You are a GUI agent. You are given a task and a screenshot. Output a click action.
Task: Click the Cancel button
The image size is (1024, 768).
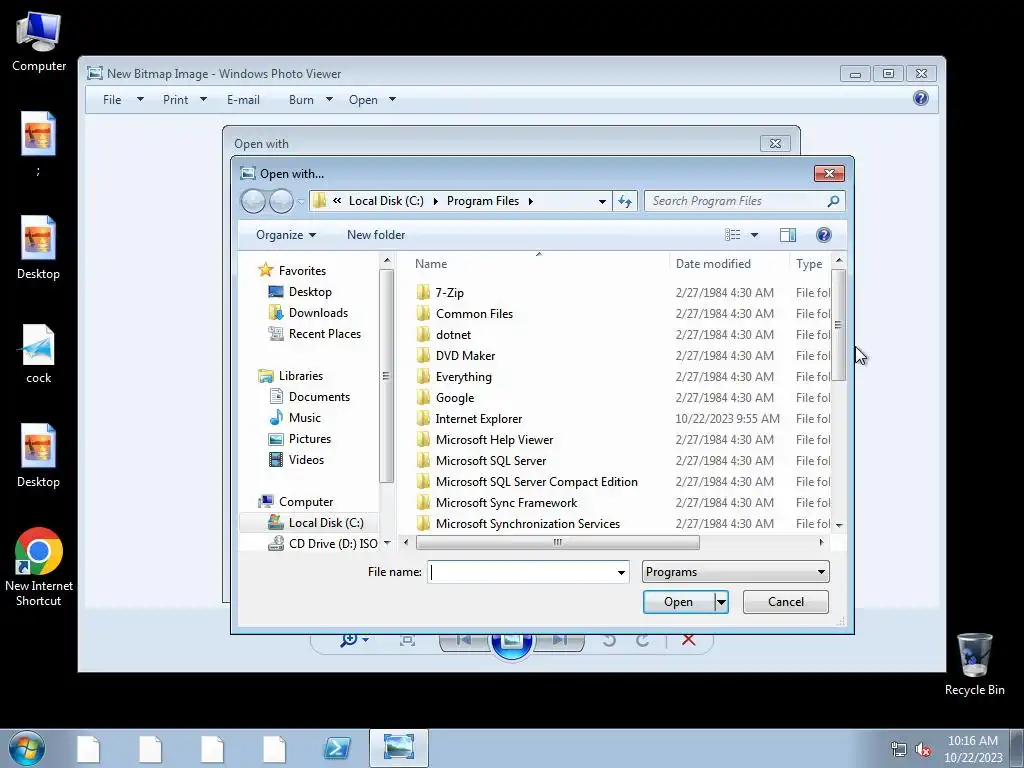click(786, 602)
